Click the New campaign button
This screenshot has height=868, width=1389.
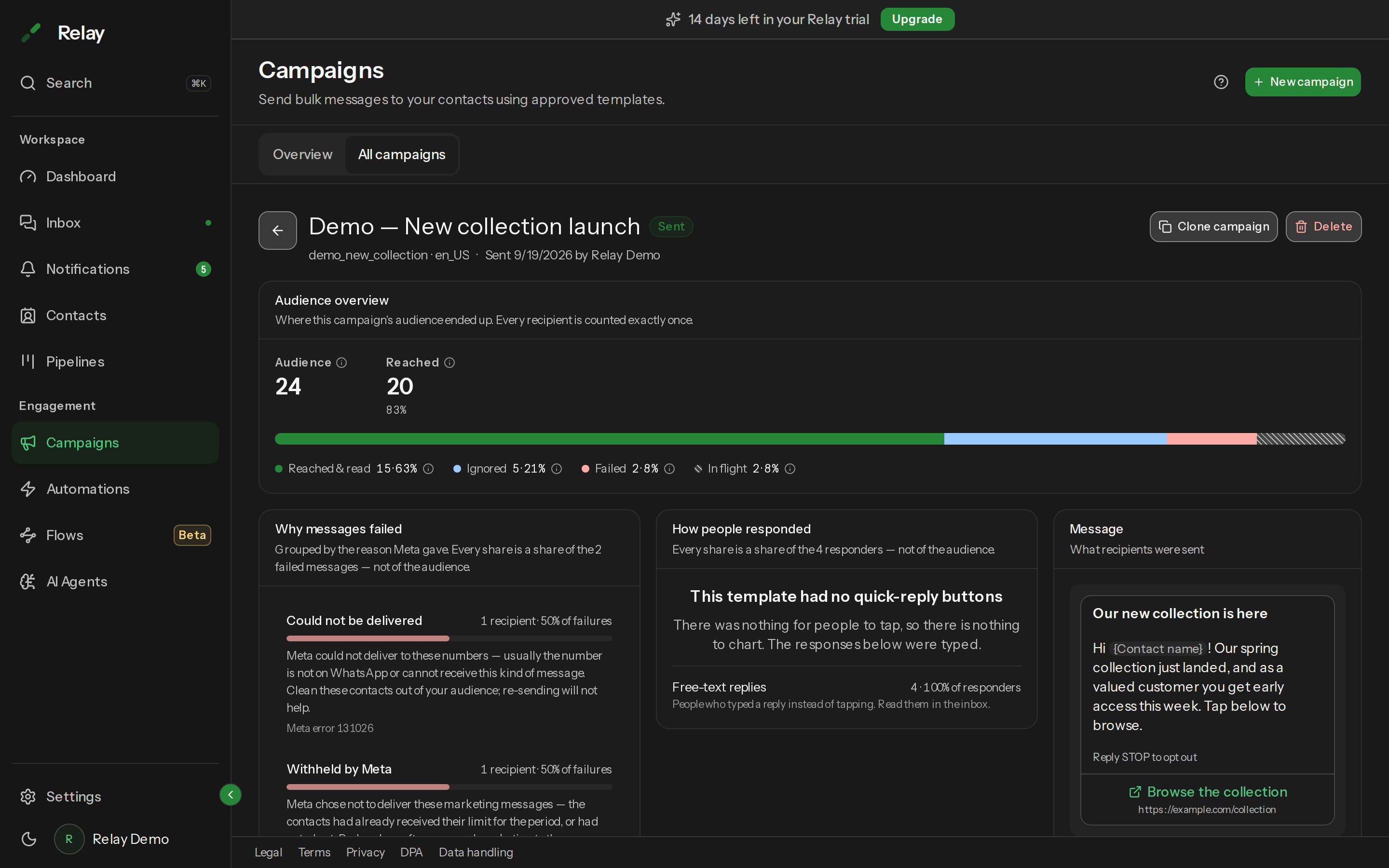point(1302,82)
